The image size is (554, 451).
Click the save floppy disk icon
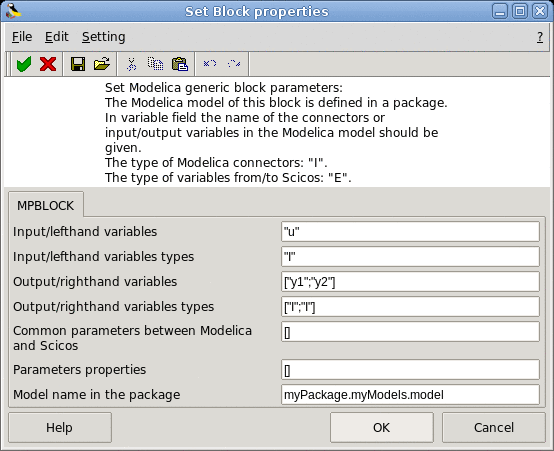click(78, 64)
